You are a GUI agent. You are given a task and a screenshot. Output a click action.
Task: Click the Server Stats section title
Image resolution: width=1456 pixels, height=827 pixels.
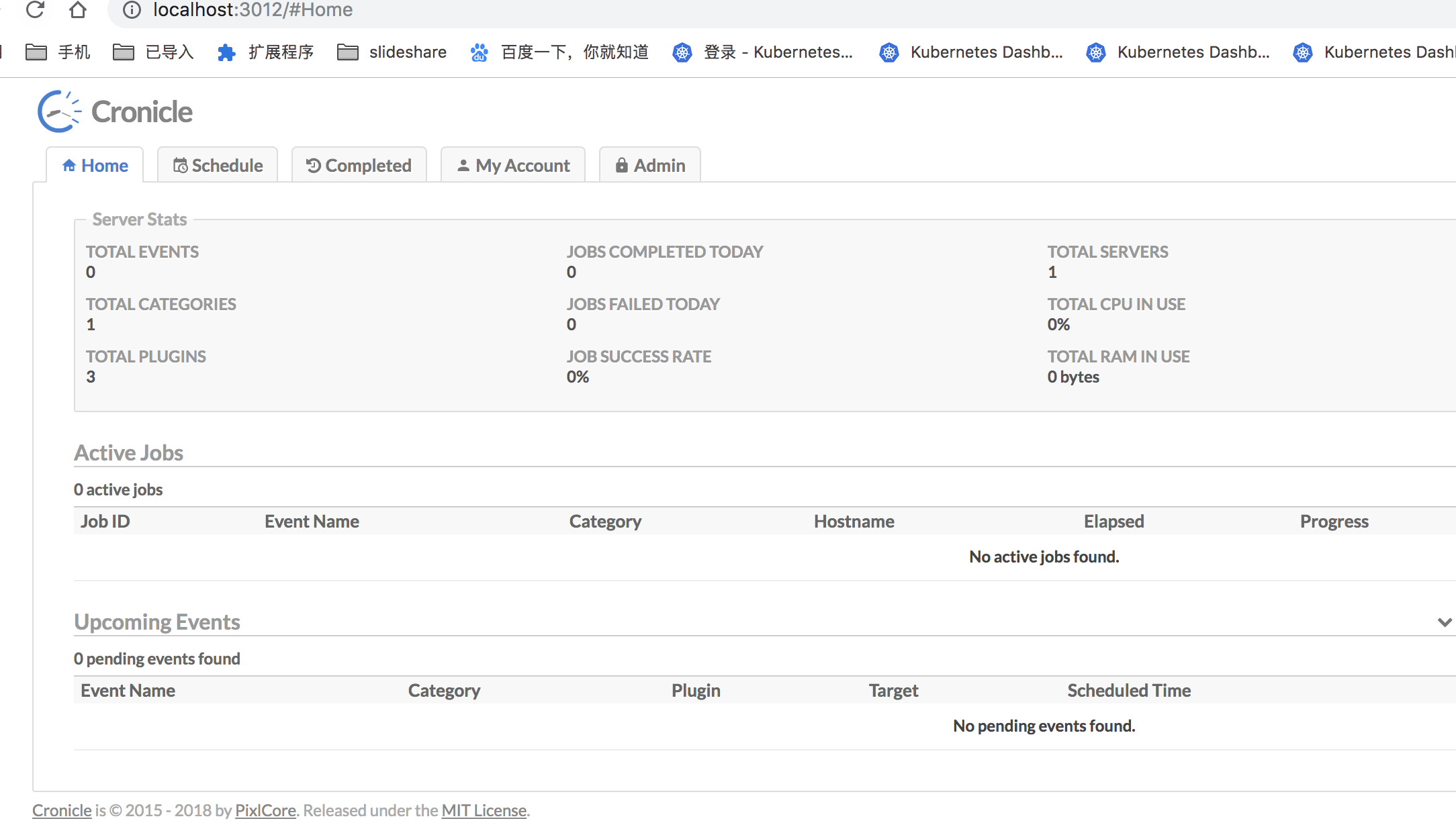[x=140, y=220]
